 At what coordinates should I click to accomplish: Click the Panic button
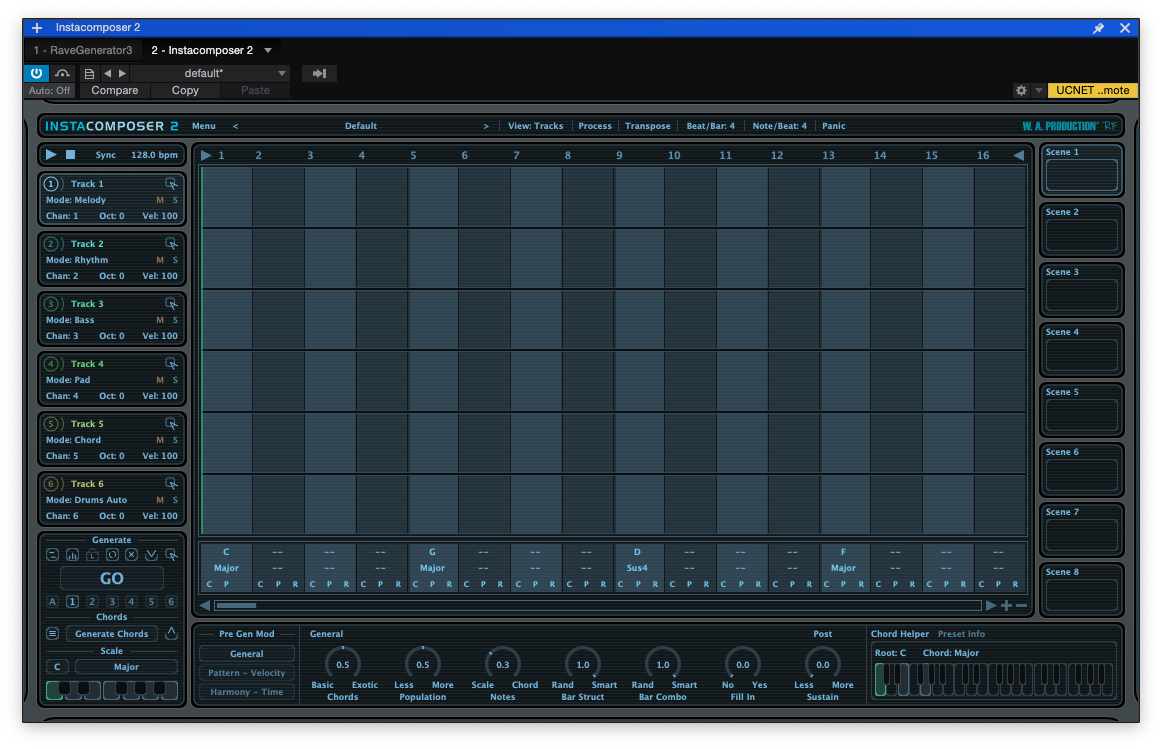tap(834, 126)
